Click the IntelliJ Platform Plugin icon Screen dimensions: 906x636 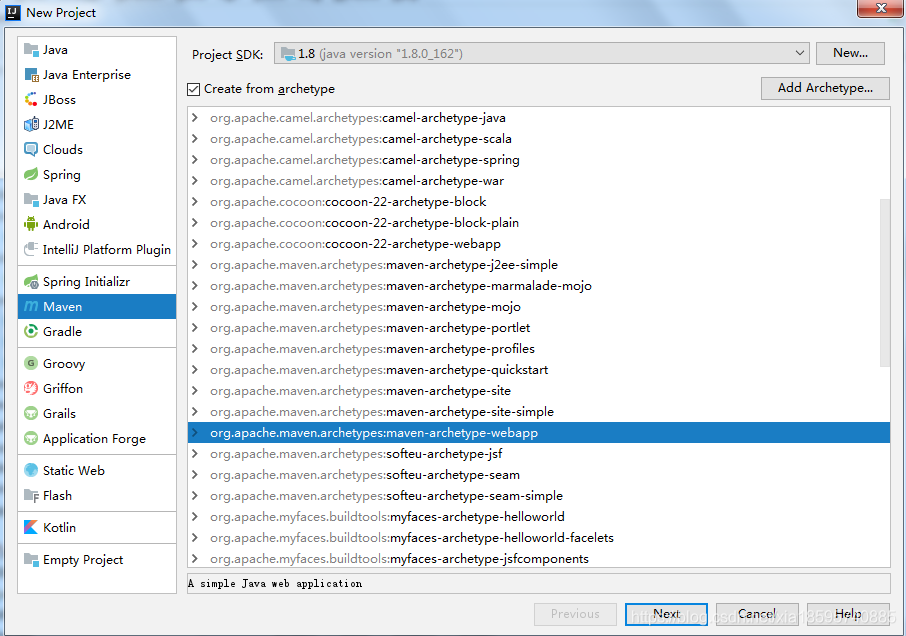pos(31,250)
